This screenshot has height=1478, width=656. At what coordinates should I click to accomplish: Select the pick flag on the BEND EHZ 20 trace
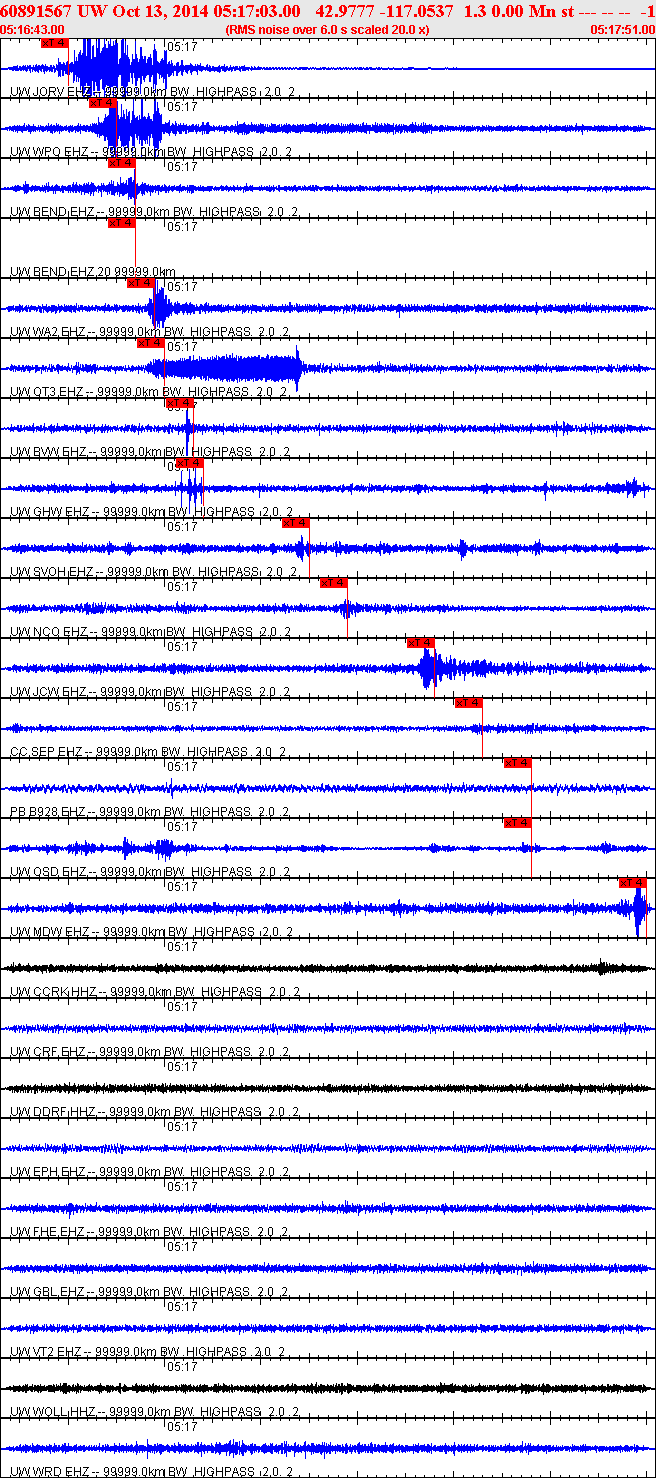pos(122,223)
